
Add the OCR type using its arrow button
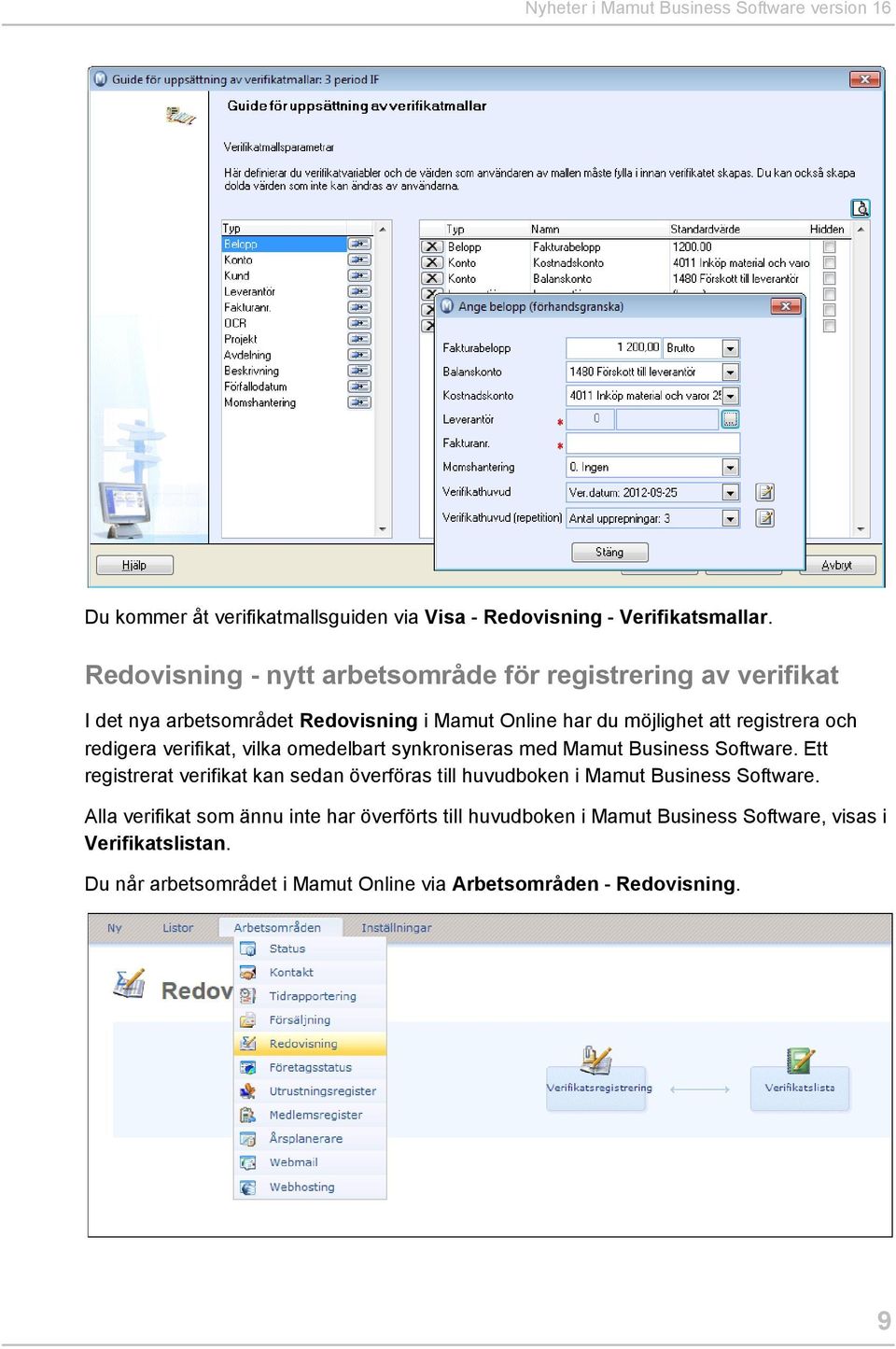[x=359, y=324]
